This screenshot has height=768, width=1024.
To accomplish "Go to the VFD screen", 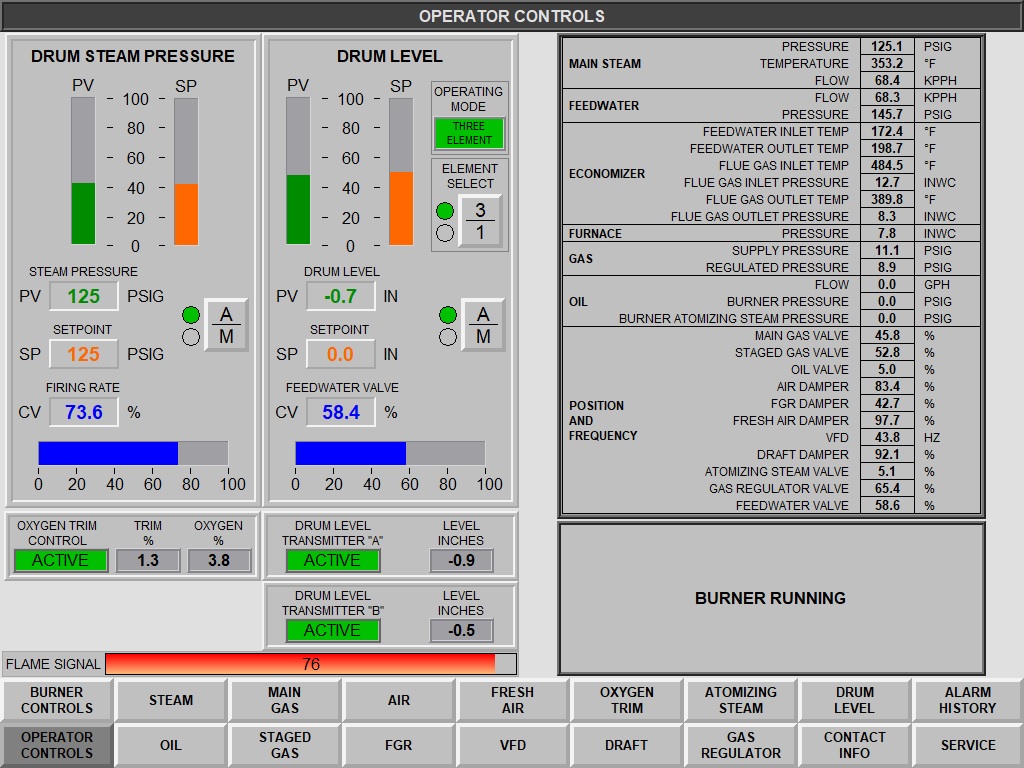I will (x=513, y=745).
